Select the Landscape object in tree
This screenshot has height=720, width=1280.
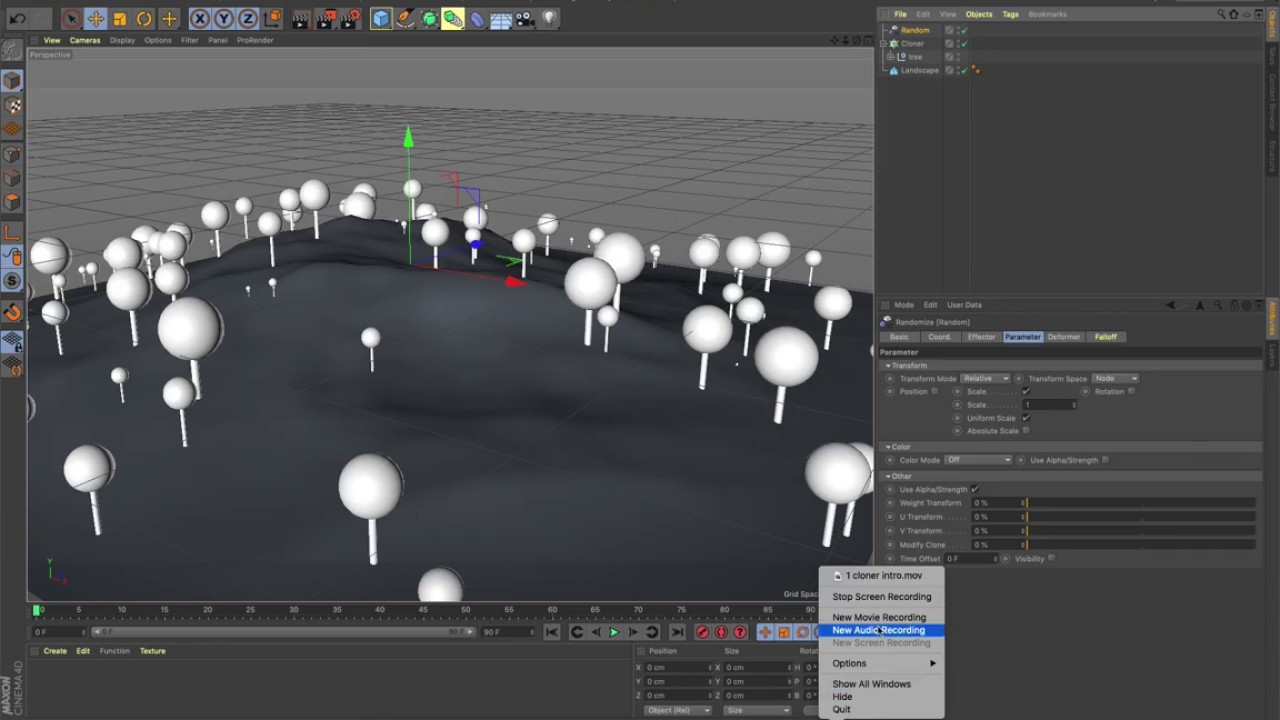pos(919,70)
